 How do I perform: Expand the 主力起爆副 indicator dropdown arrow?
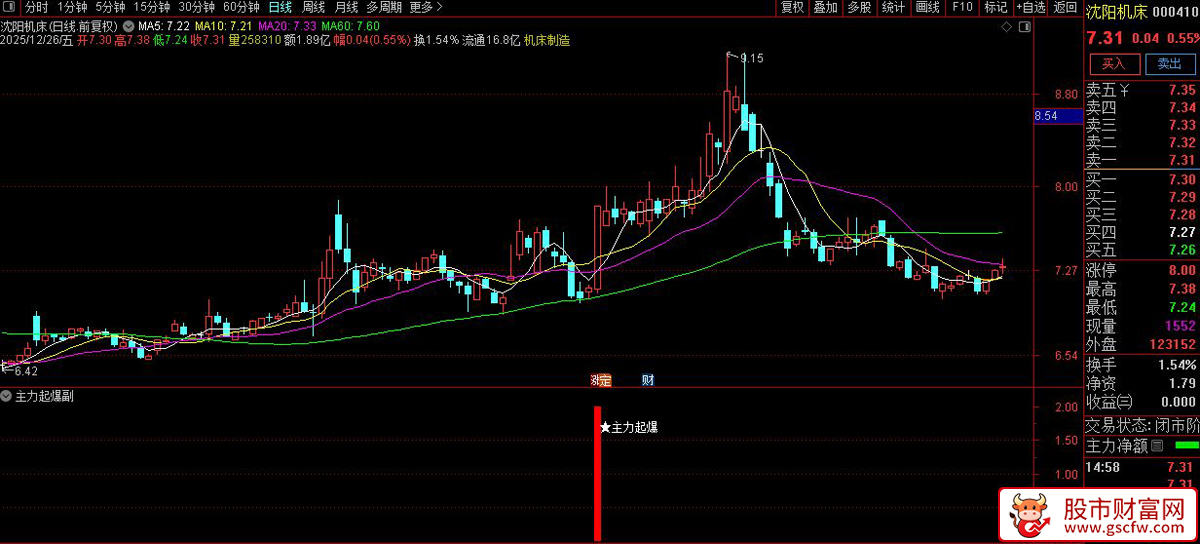[8, 396]
